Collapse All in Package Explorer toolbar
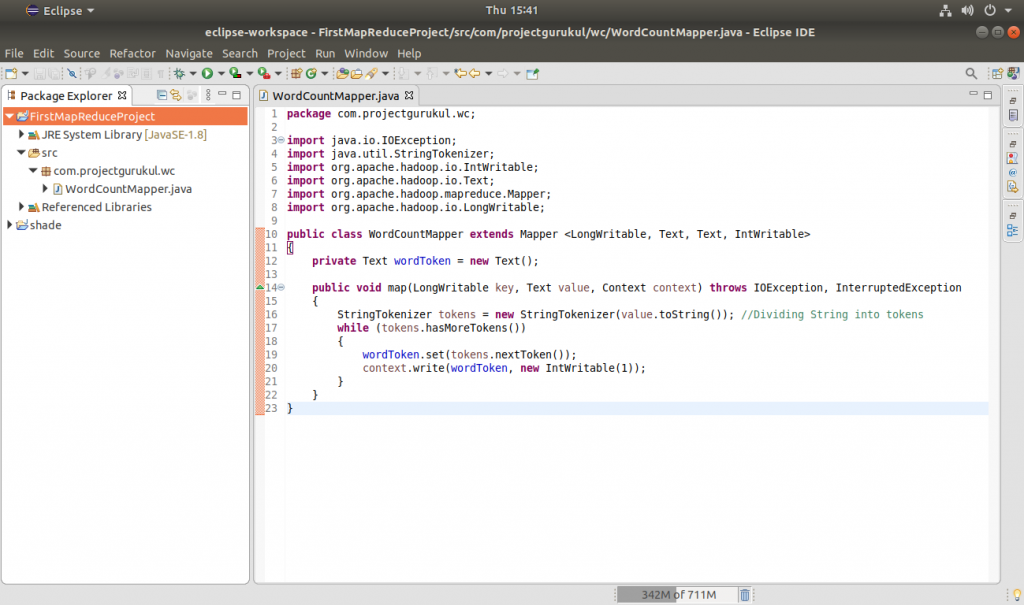Screen dimensions: 1024x605 click(162, 95)
